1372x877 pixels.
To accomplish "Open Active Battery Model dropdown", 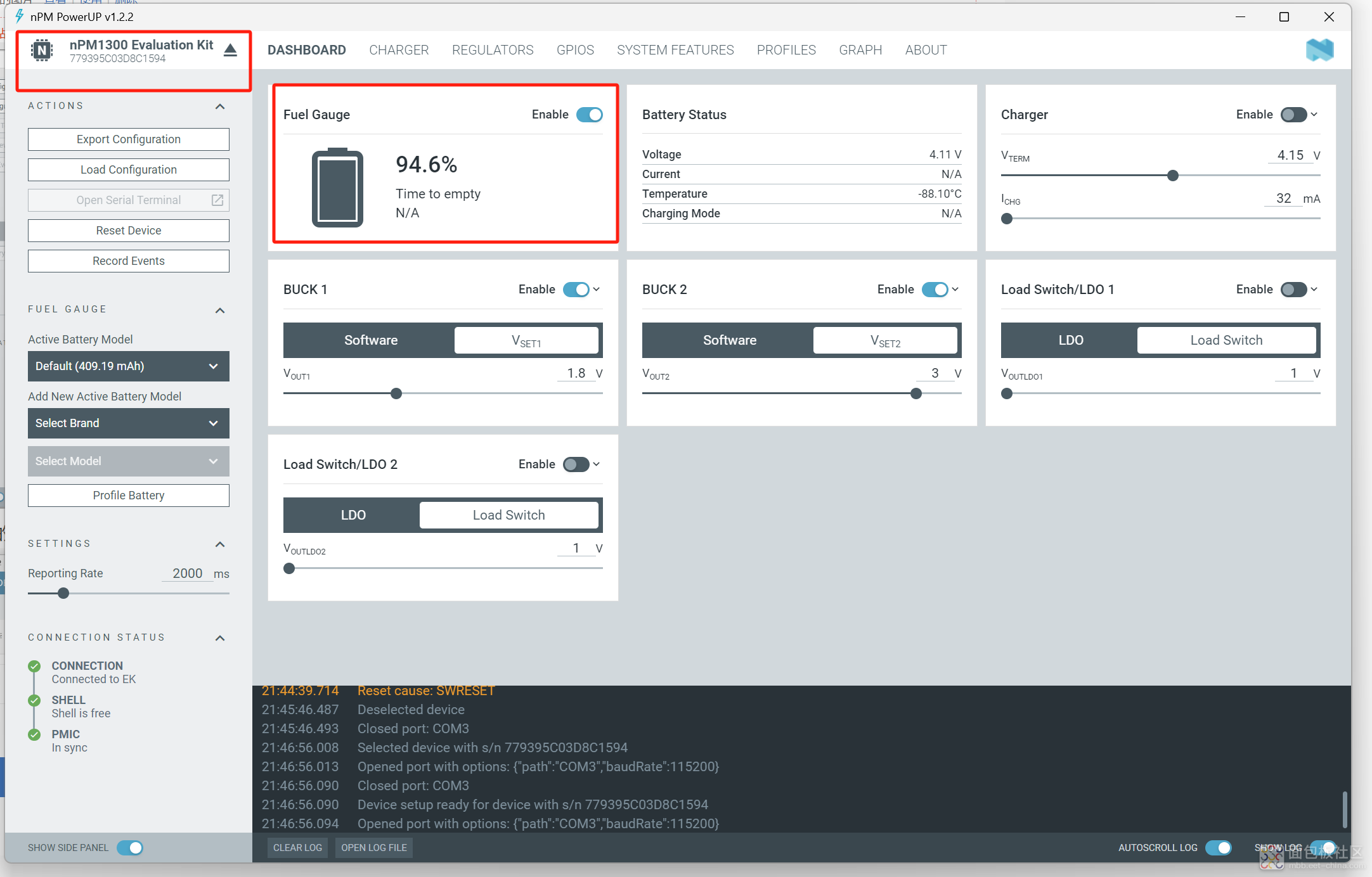I will [x=129, y=366].
